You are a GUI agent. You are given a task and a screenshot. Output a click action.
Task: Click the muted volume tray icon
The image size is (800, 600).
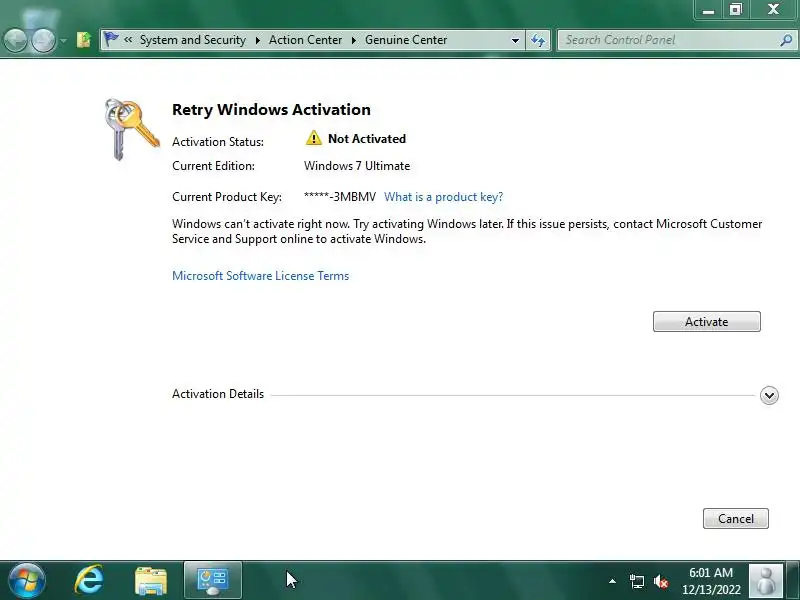661,581
